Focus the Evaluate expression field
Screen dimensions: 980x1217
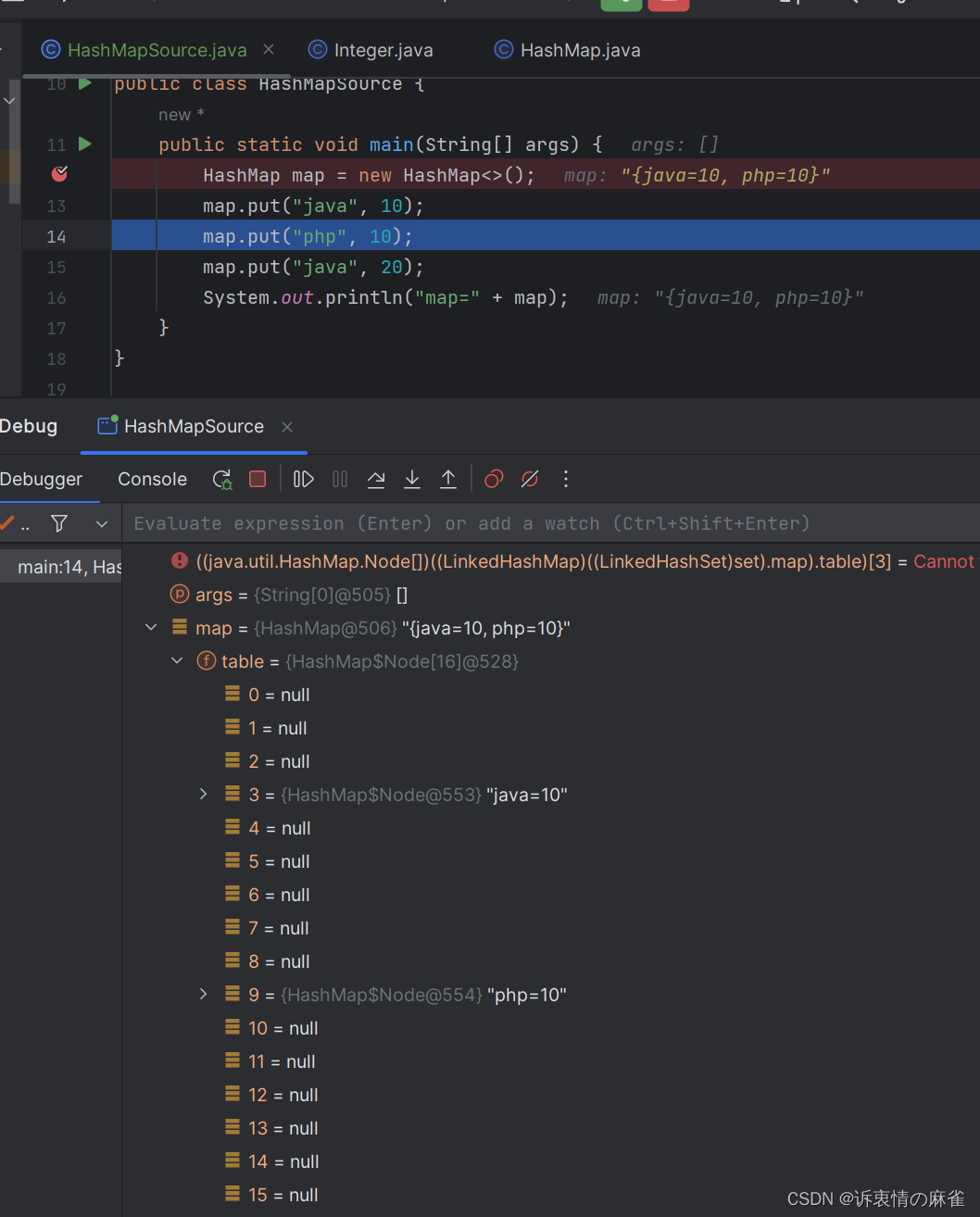pyautogui.click(x=551, y=523)
